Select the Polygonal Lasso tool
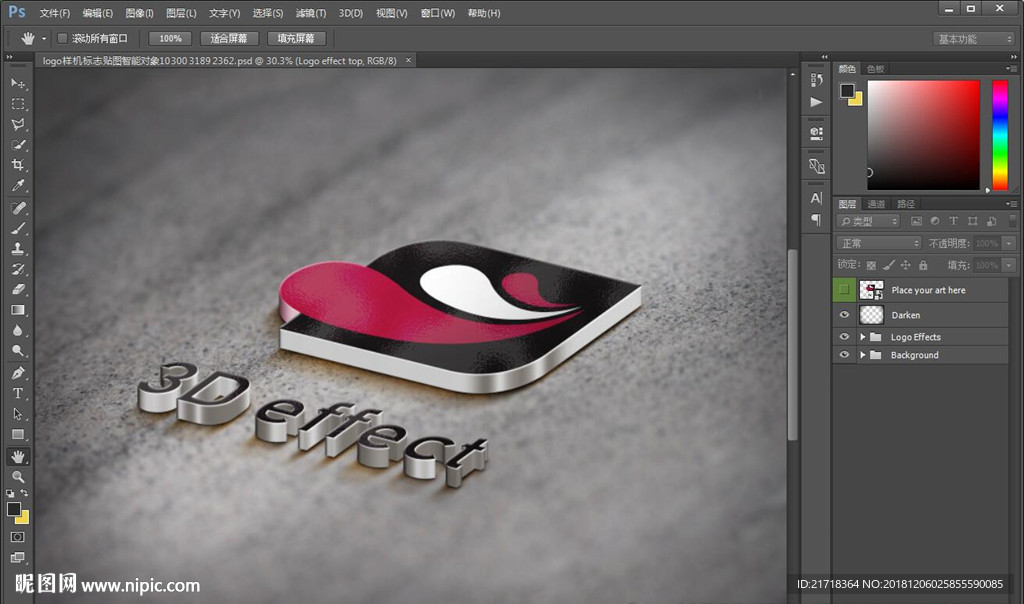This screenshot has height=604, width=1024. coord(18,124)
